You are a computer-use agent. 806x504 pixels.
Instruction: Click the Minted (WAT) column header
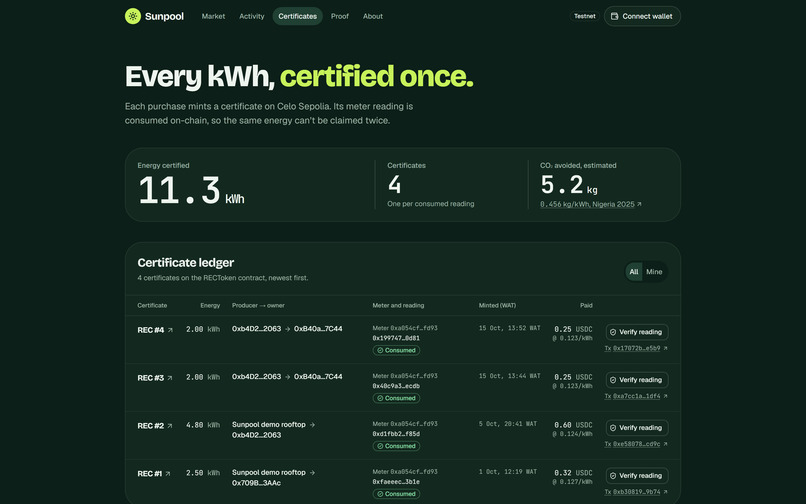497,305
